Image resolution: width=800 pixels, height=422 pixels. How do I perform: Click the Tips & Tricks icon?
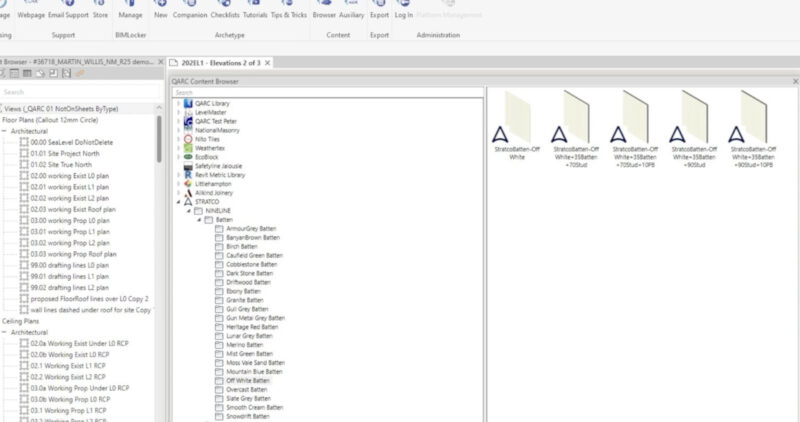tap(289, 10)
